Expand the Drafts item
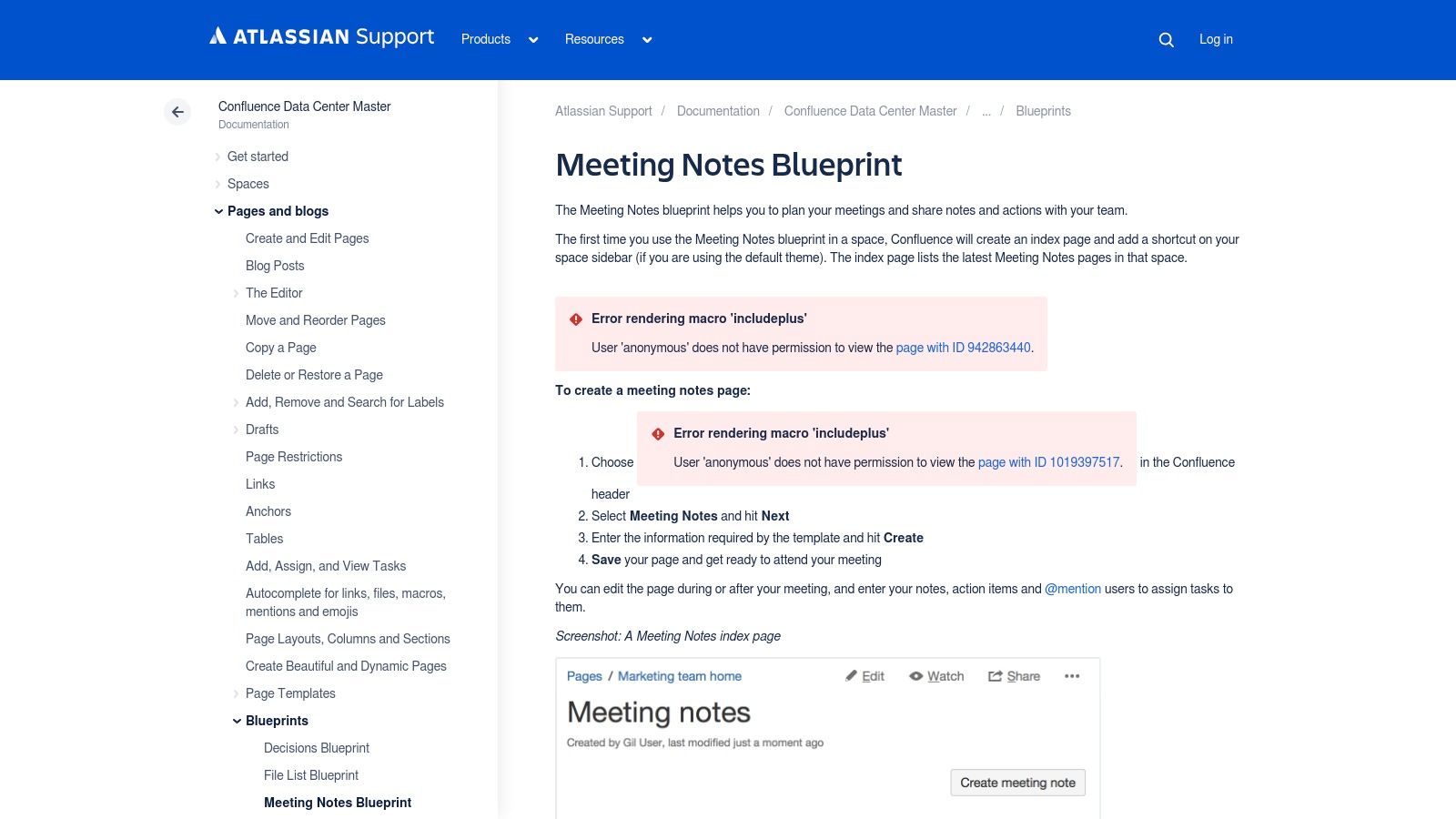Viewport: 1456px width, 819px height. click(236, 430)
